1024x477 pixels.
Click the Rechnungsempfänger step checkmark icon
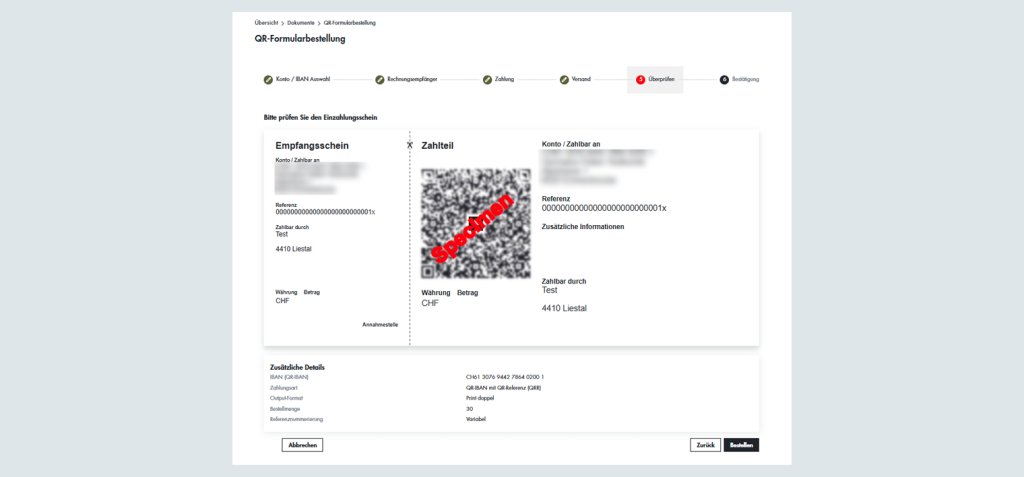[x=379, y=80]
